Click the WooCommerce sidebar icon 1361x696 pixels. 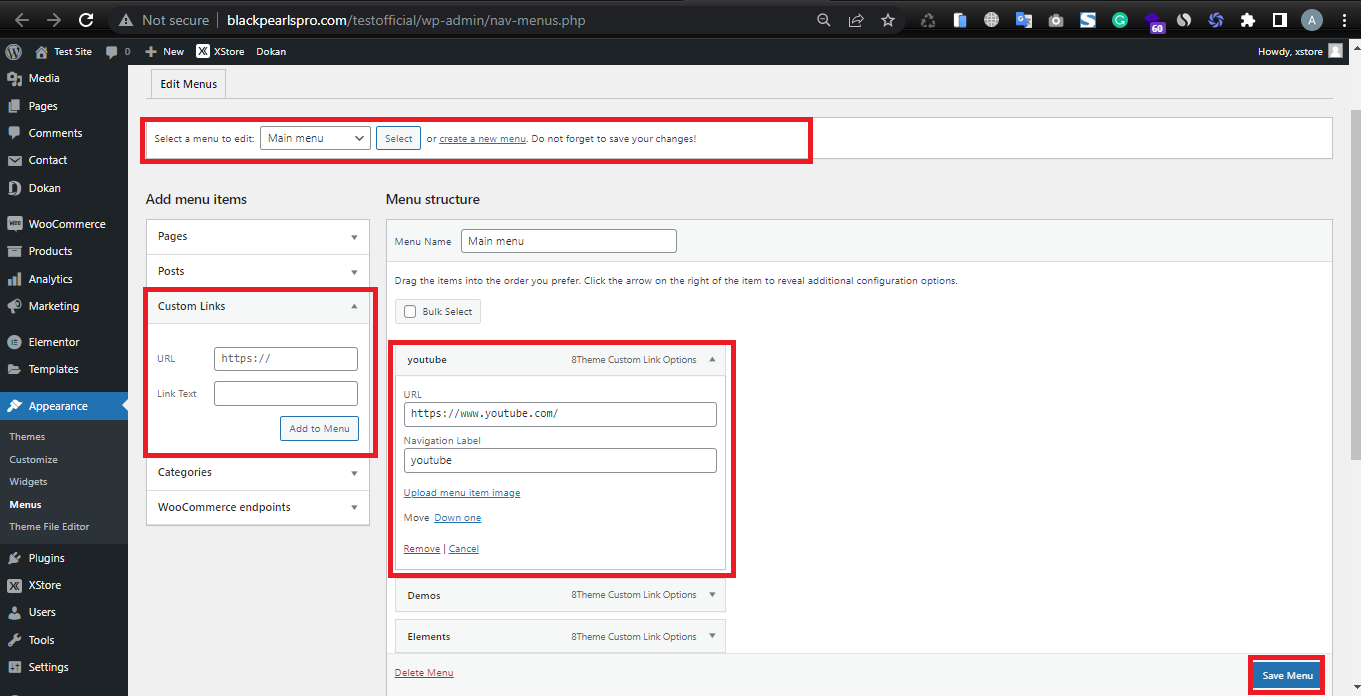coord(14,224)
